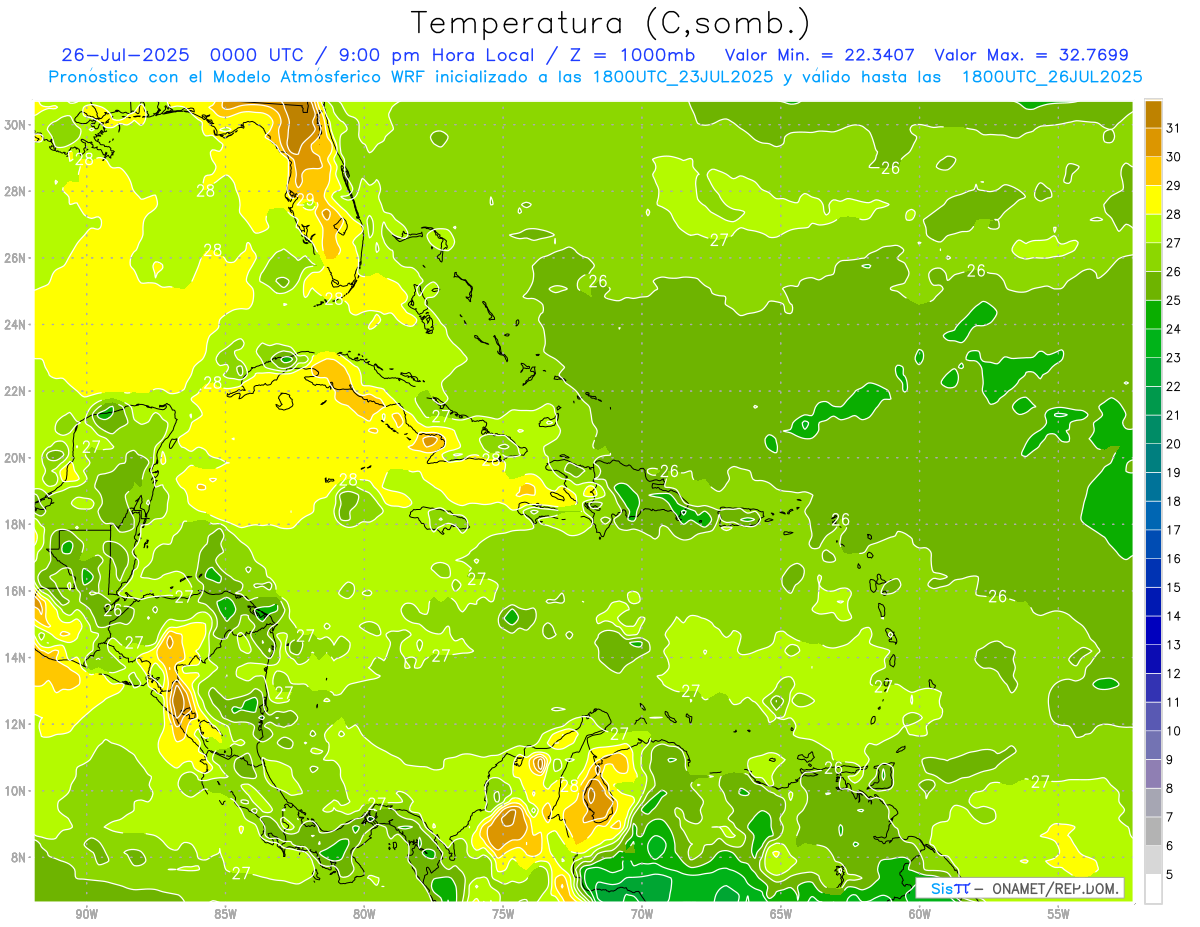Click the 18N latitude axis label

click(17, 524)
